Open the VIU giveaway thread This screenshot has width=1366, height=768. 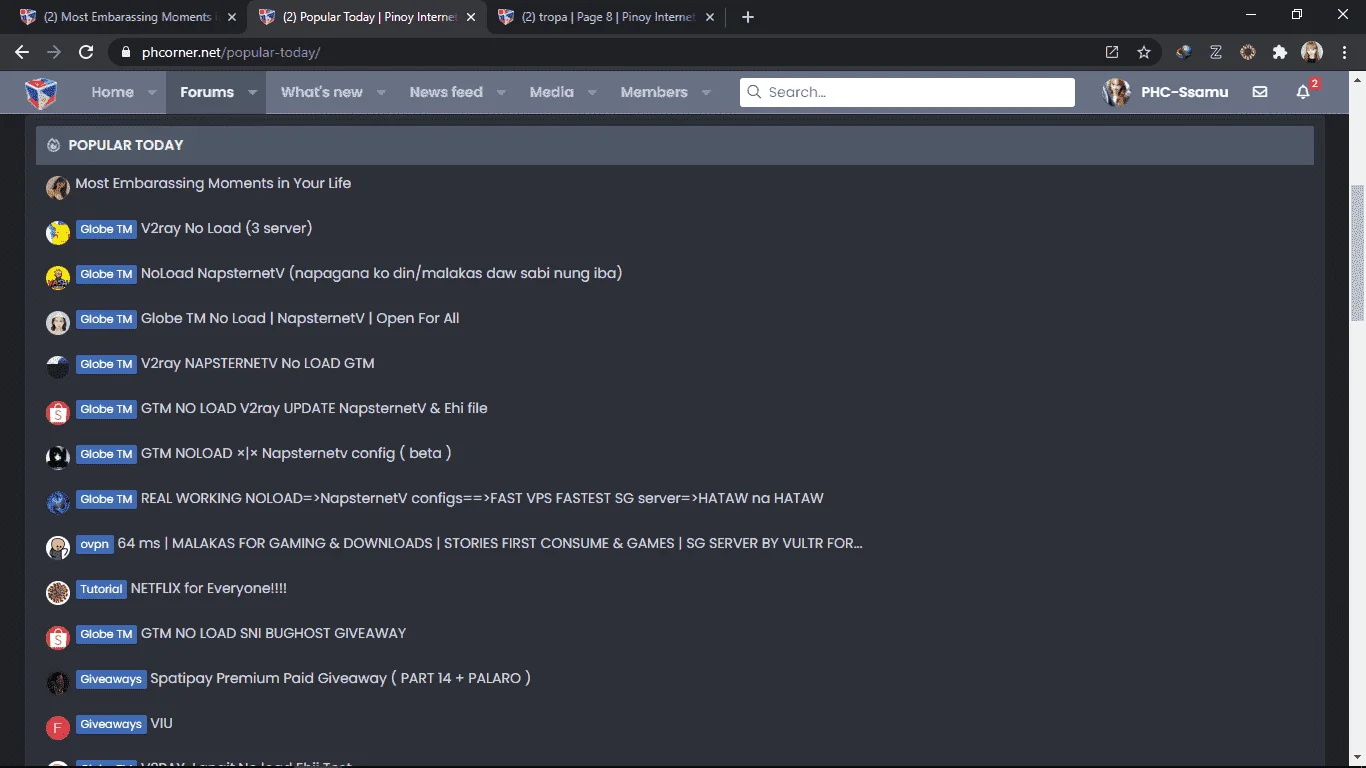pyautogui.click(x=162, y=723)
